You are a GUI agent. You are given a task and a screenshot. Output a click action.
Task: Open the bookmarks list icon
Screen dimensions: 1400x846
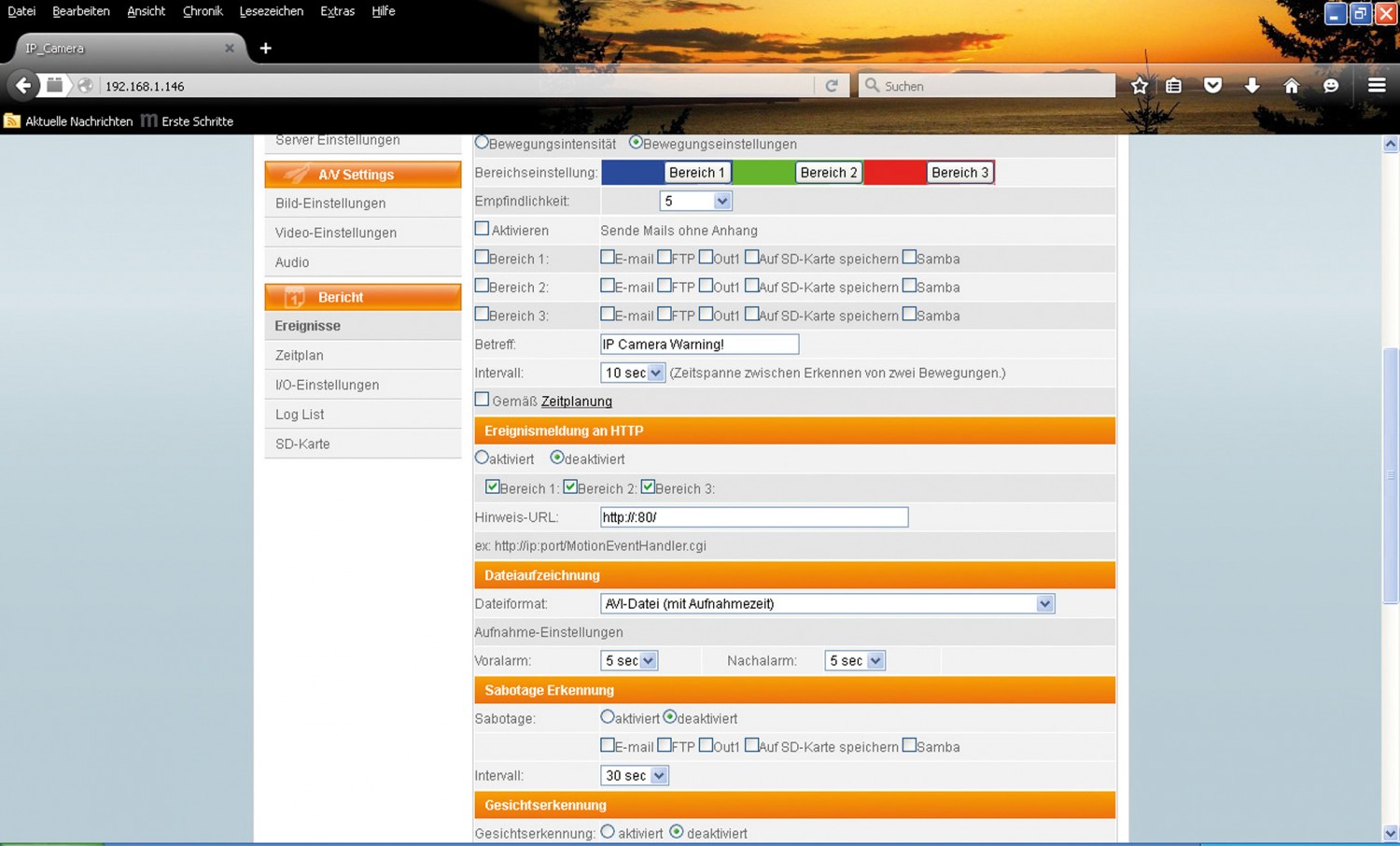pos(1174,86)
